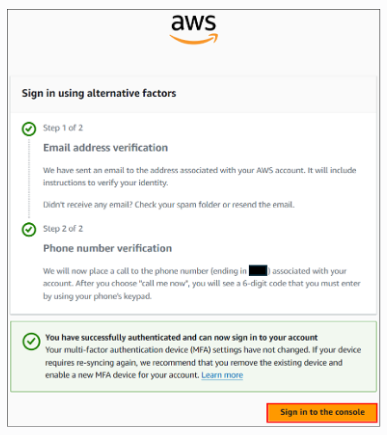Click the Step 2 green checkmark icon

point(29,230)
